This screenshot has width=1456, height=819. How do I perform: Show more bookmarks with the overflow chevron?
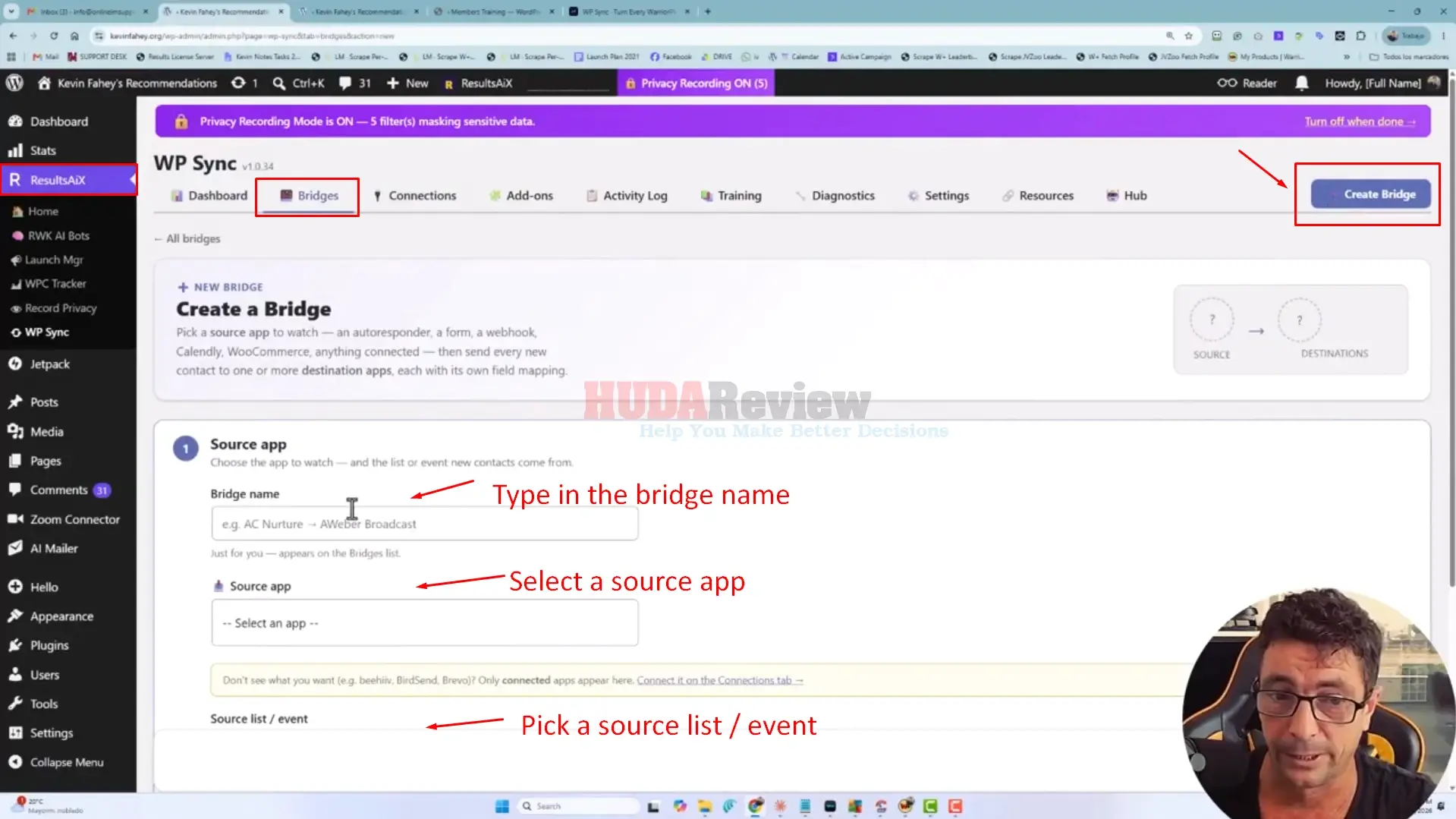coord(1347,57)
